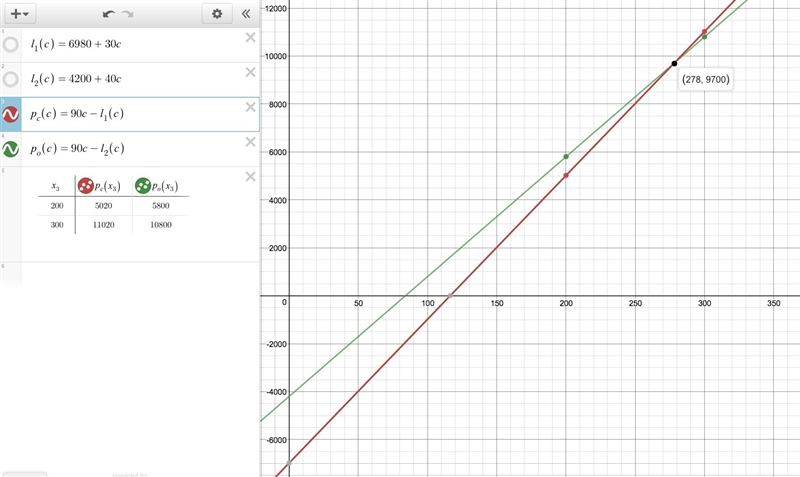The width and height of the screenshot is (800, 477).
Task: Click the gray x-intercept point of red line
Action: 449,296
